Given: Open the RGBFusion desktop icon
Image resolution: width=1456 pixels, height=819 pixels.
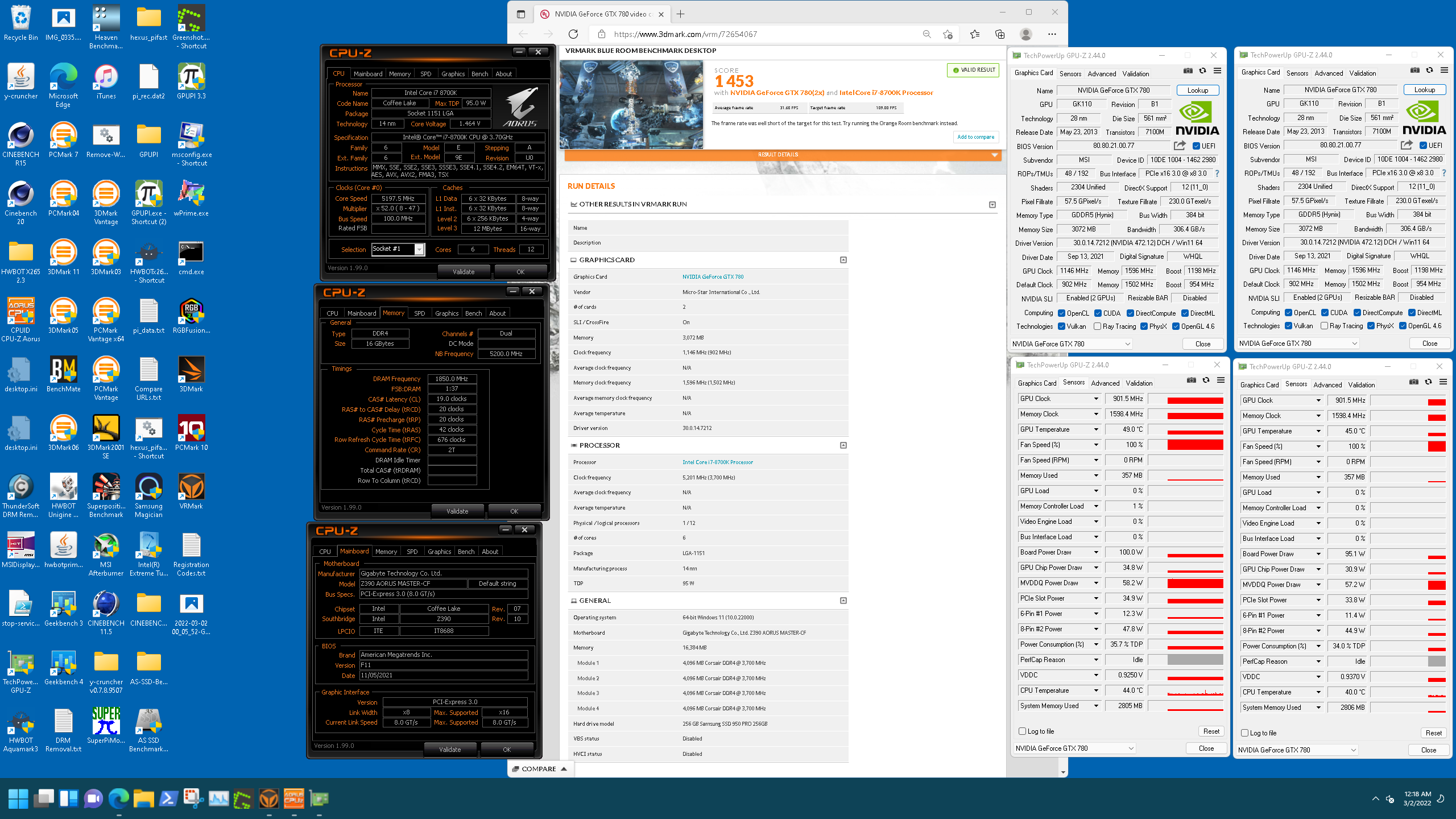Looking at the screenshot, I should pos(191,316).
